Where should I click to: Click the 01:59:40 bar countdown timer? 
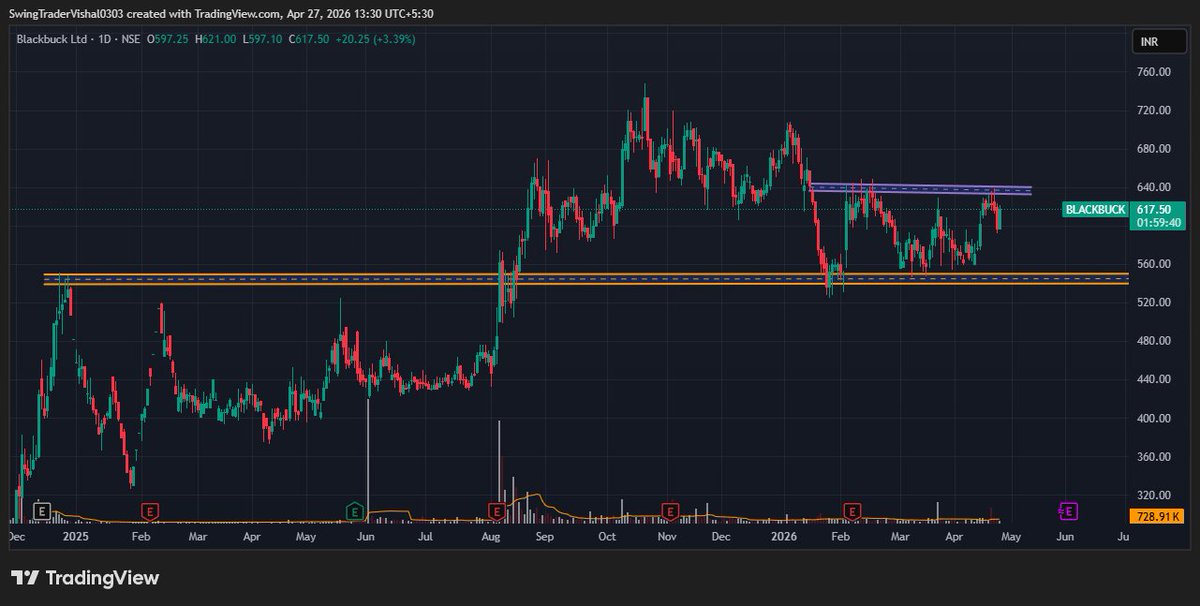click(1157, 223)
